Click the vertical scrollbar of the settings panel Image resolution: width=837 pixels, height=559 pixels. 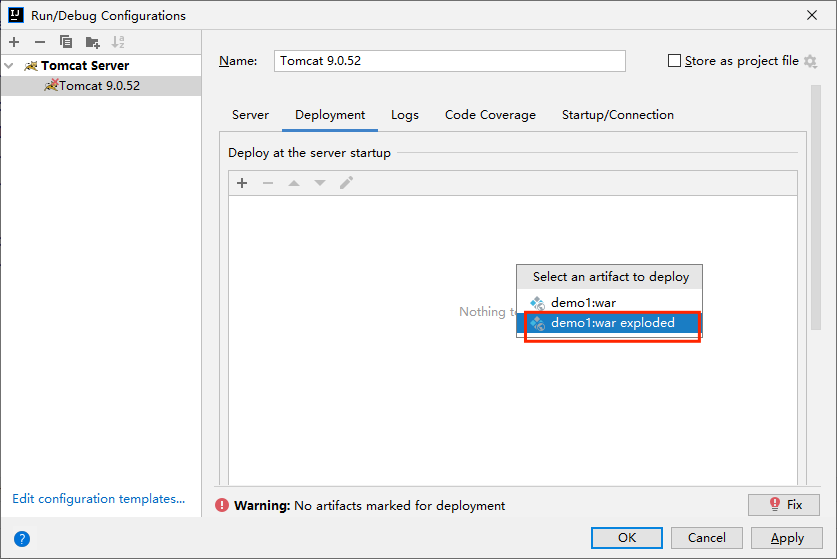click(815, 207)
